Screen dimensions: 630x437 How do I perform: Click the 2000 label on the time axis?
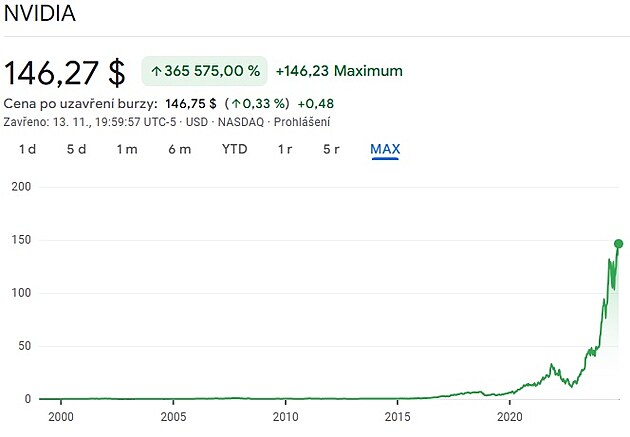(x=61, y=416)
